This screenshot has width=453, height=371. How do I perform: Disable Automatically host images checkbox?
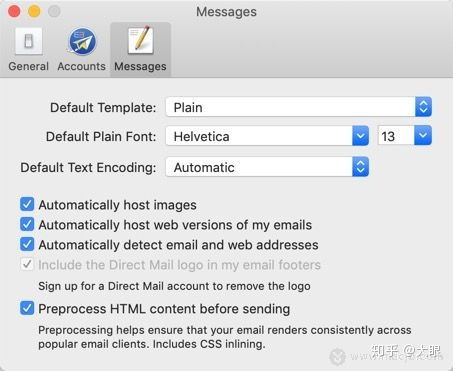27,204
